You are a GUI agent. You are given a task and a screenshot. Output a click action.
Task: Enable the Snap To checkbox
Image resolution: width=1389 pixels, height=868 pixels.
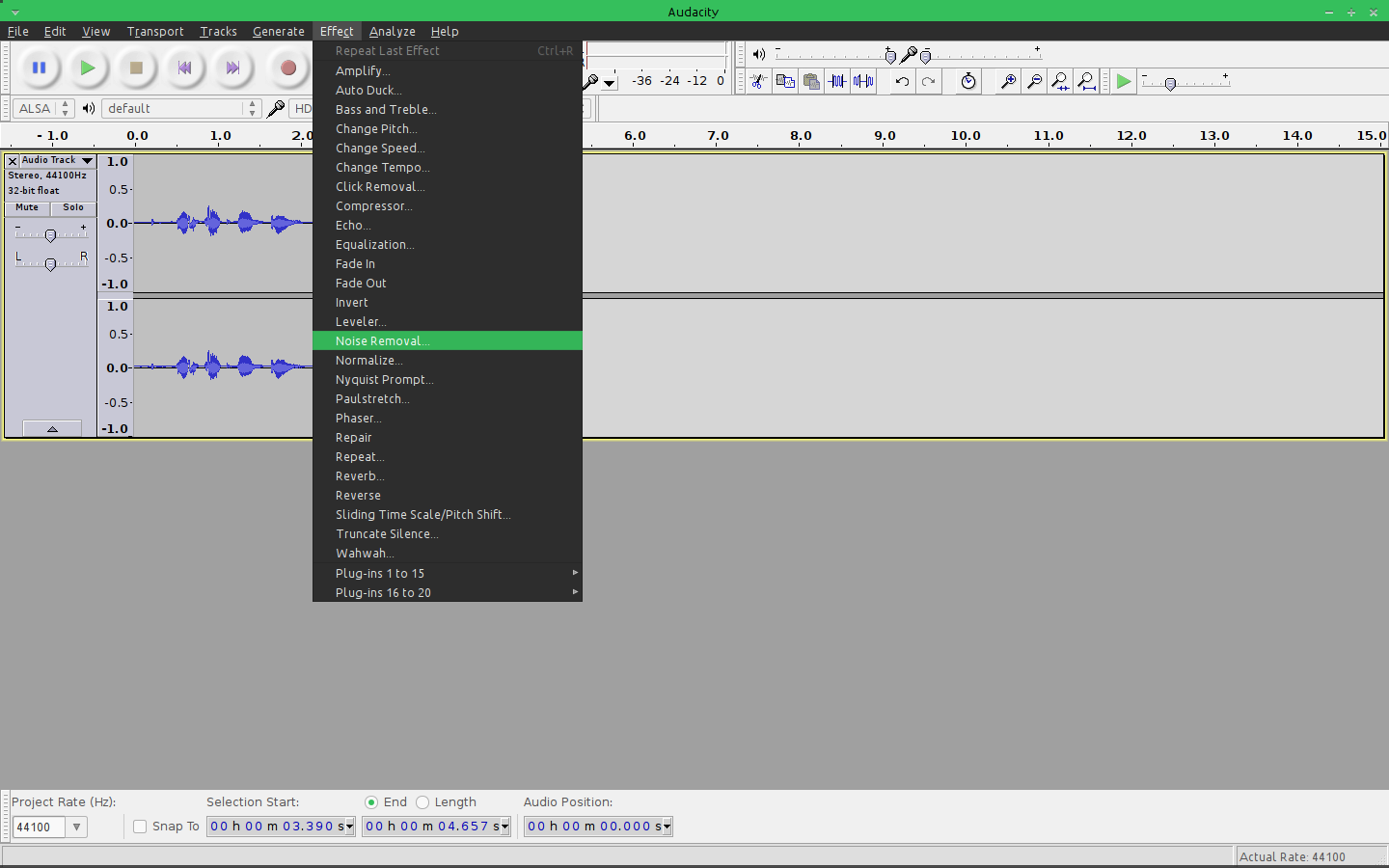pyautogui.click(x=140, y=827)
